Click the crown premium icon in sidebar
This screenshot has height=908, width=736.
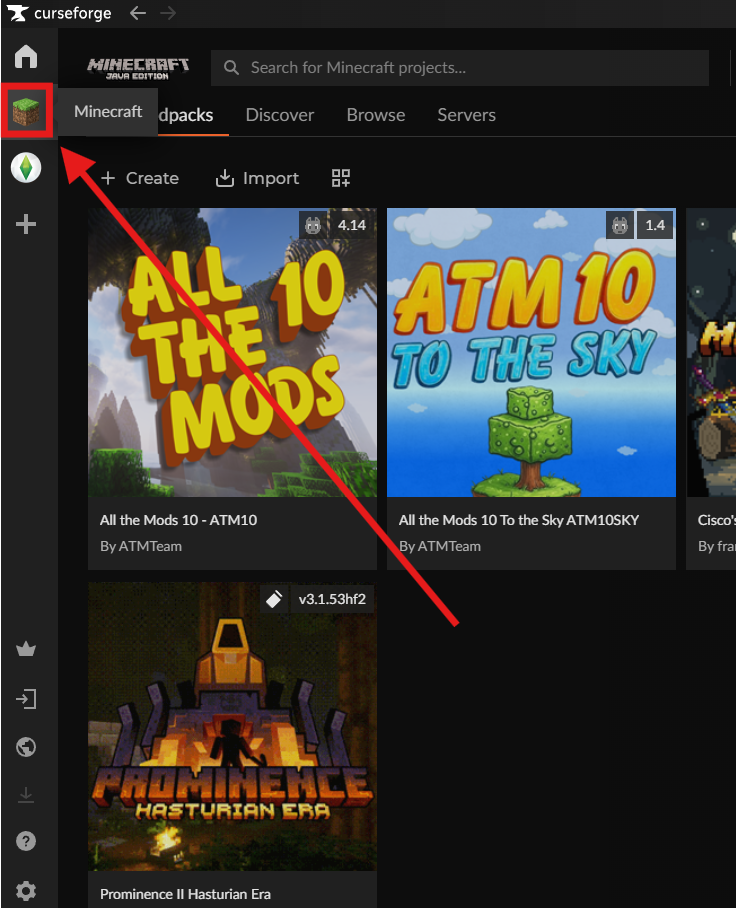tap(26, 650)
